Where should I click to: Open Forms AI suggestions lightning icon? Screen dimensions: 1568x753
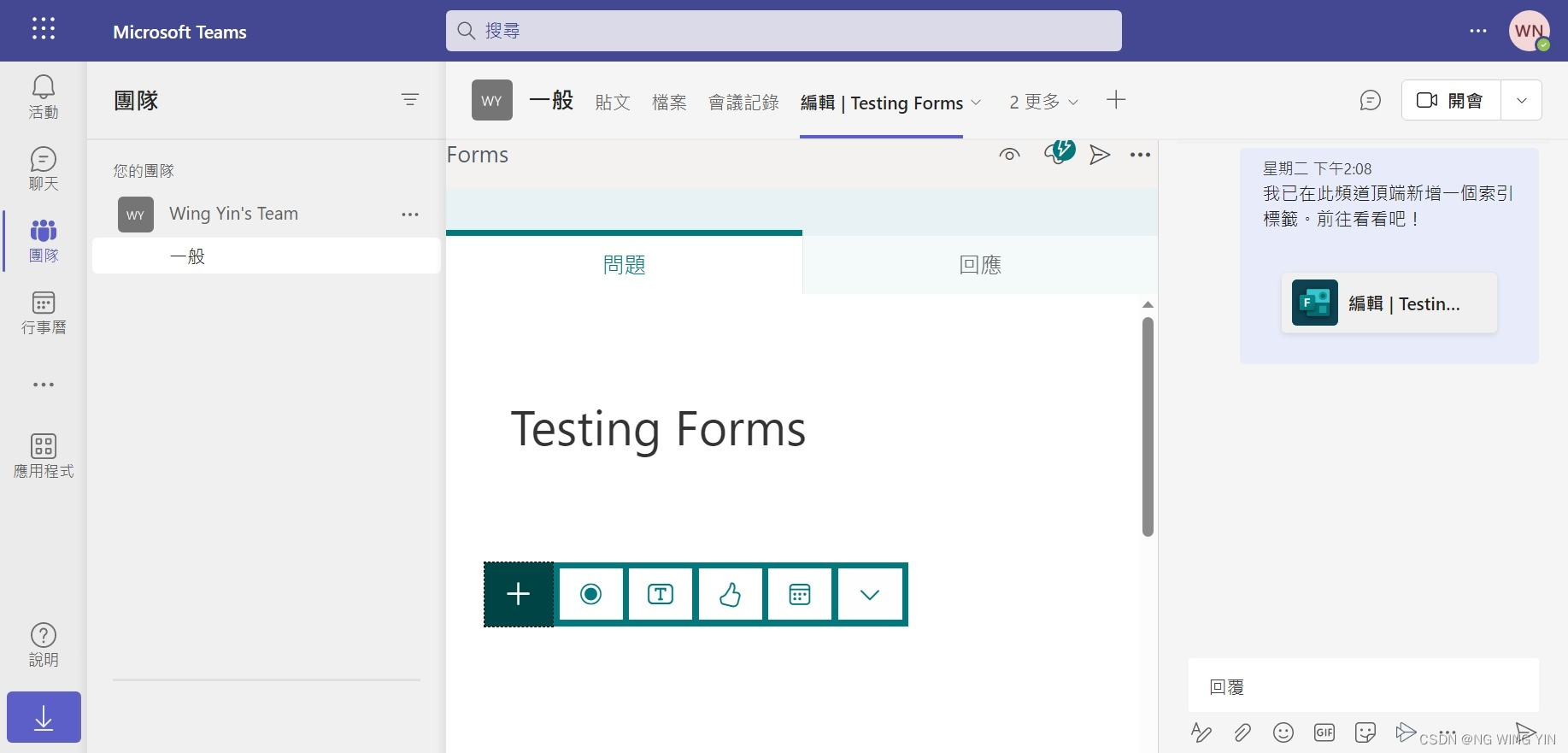pos(1059,152)
